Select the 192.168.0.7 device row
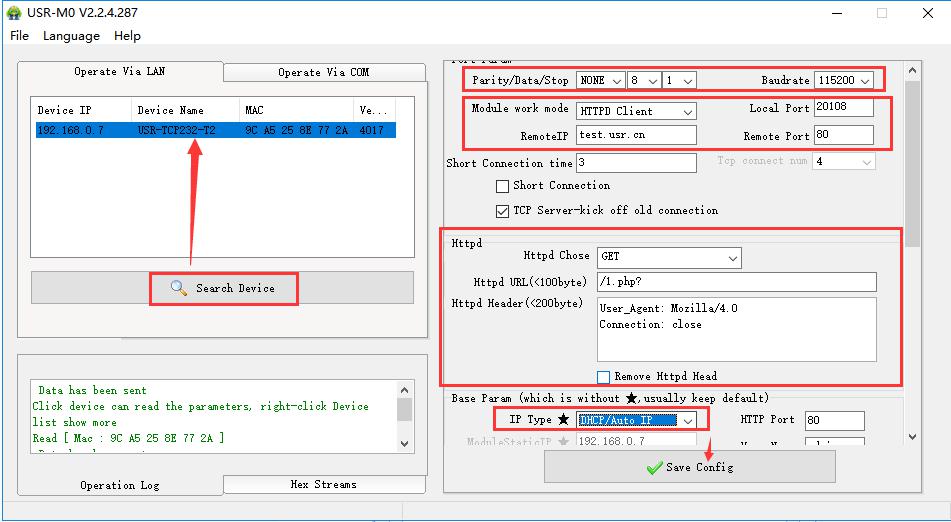Screen dimensions: 951x522 click(x=216, y=130)
